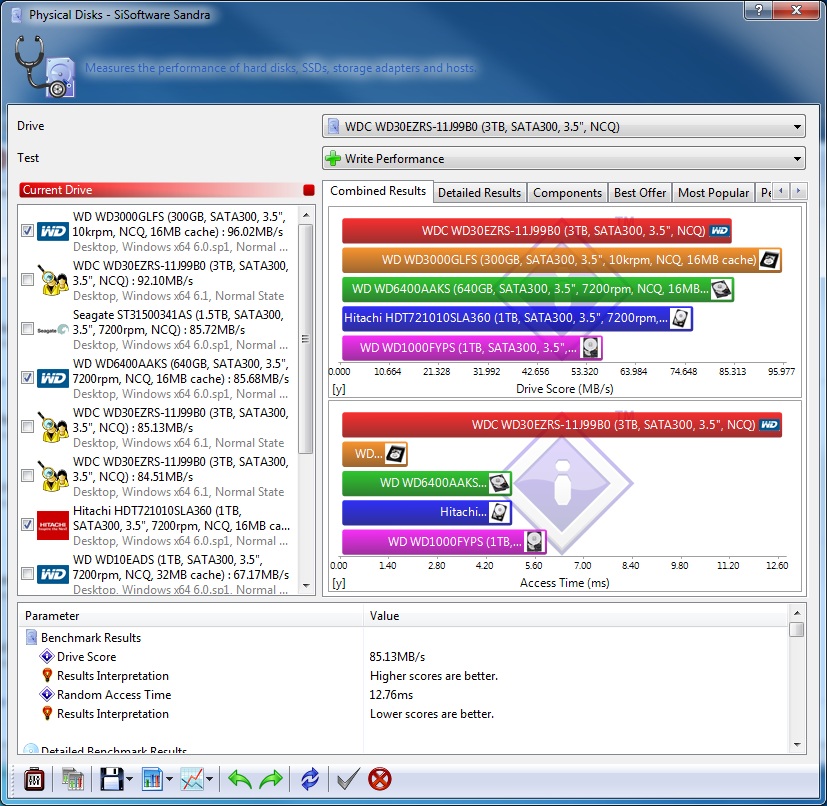Click the stethoscope disk icon in header
827x806 pixels.
[45, 67]
